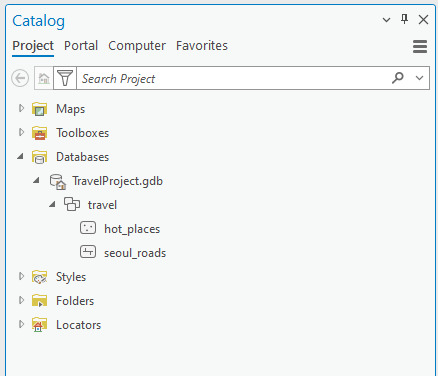Expand the Styles node
The height and width of the screenshot is (376, 438).
[21, 276]
